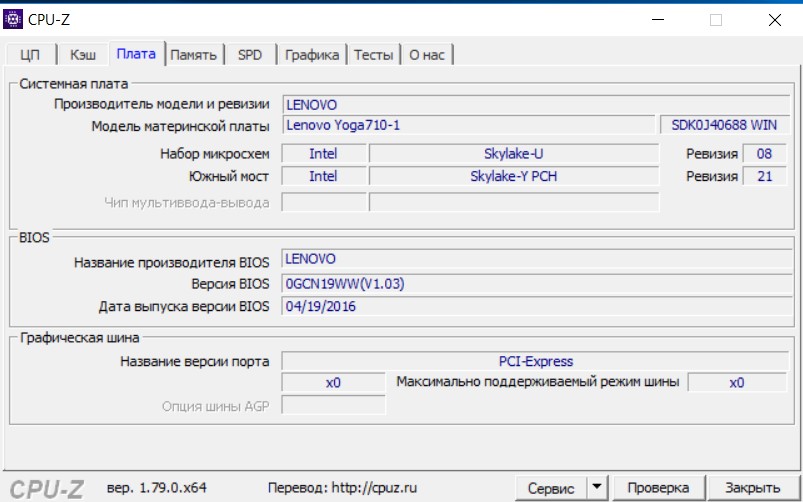Screen dimensions: 803x502
Task: Click the Южный мост label
Action: pos(228,177)
